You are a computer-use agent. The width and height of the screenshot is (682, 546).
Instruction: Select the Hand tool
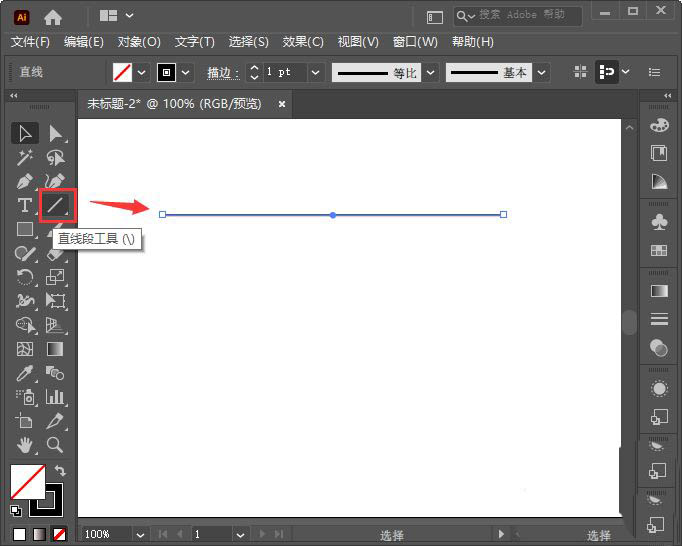25,445
